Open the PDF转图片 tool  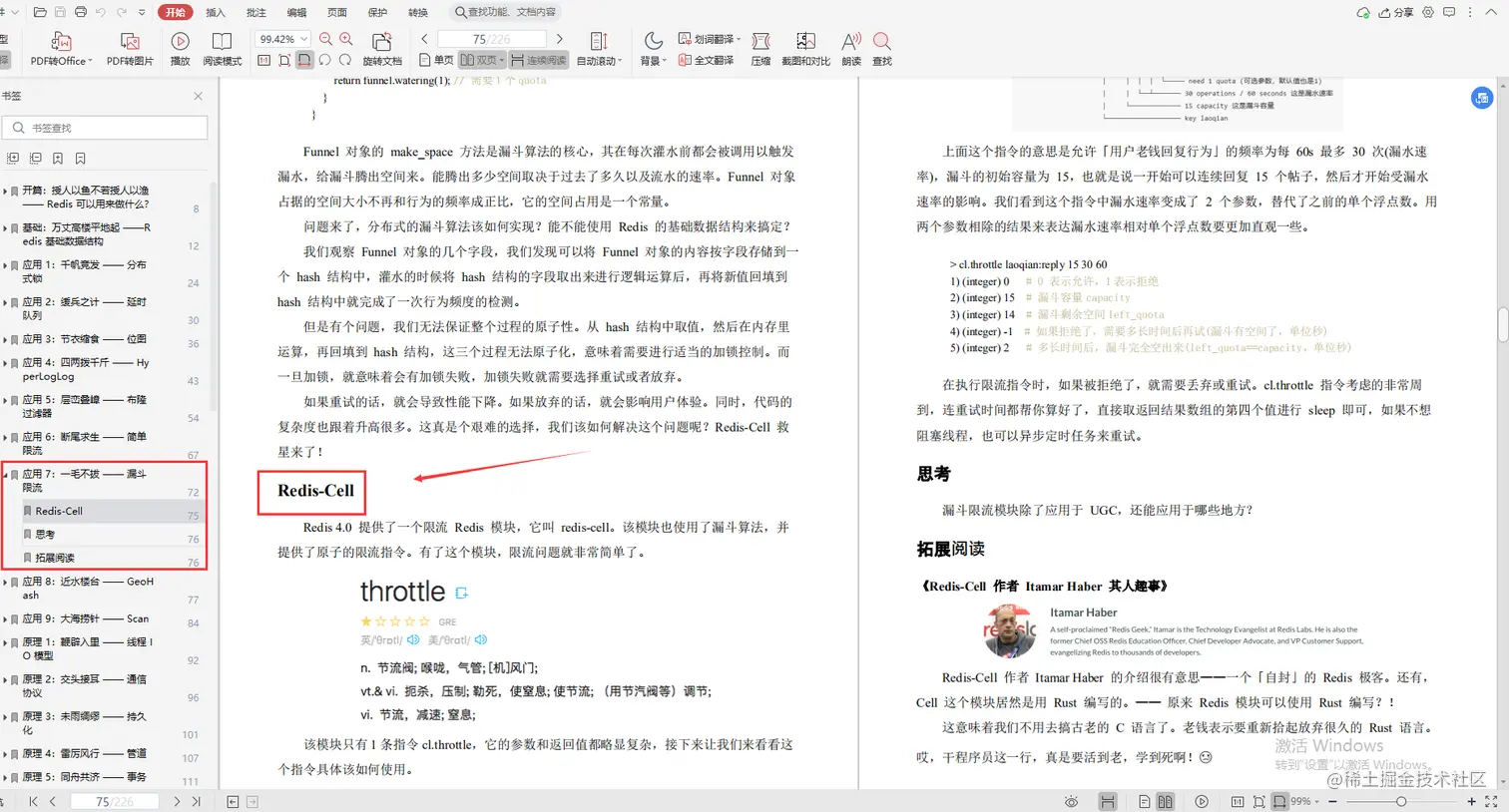pyautogui.click(x=129, y=46)
